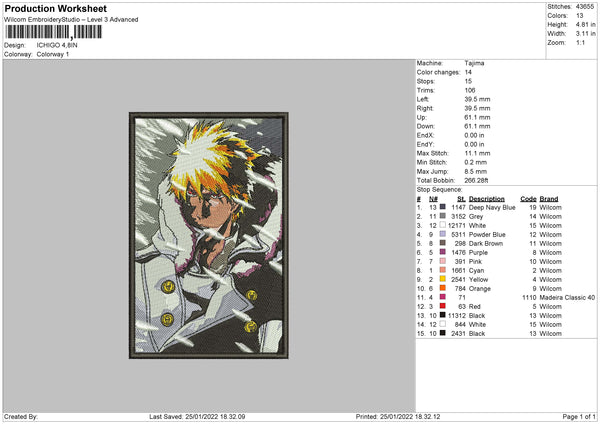Click the swatch in stop 3 White row
Viewport: 600px width, 424px height.
(443, 225)
